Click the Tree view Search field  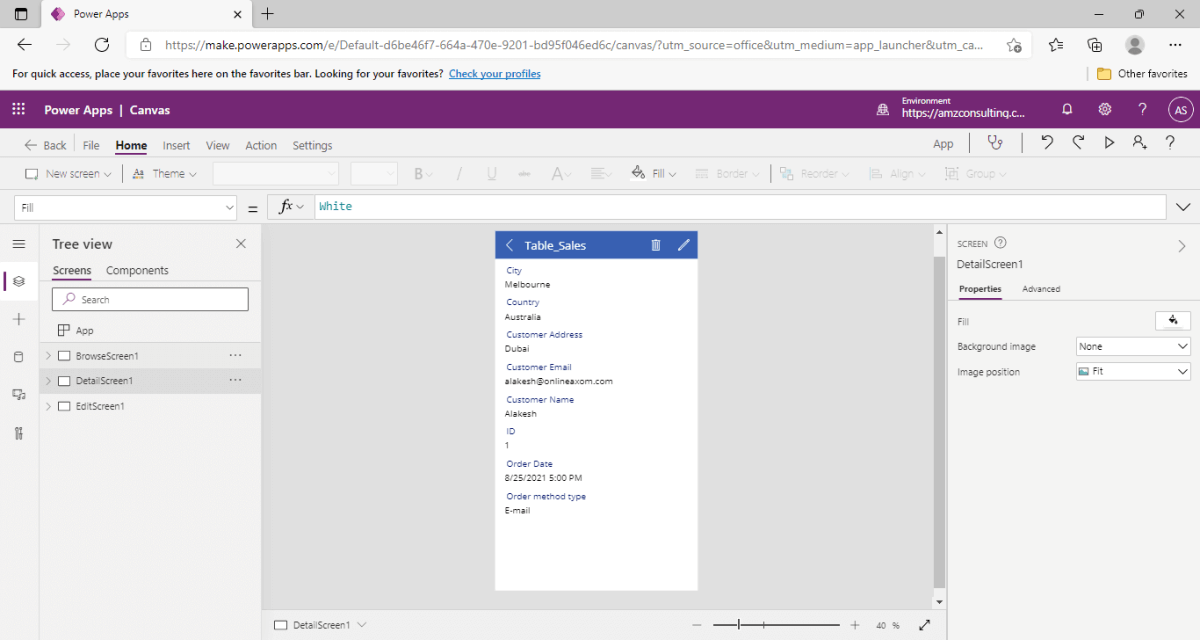tap(150, 299)
